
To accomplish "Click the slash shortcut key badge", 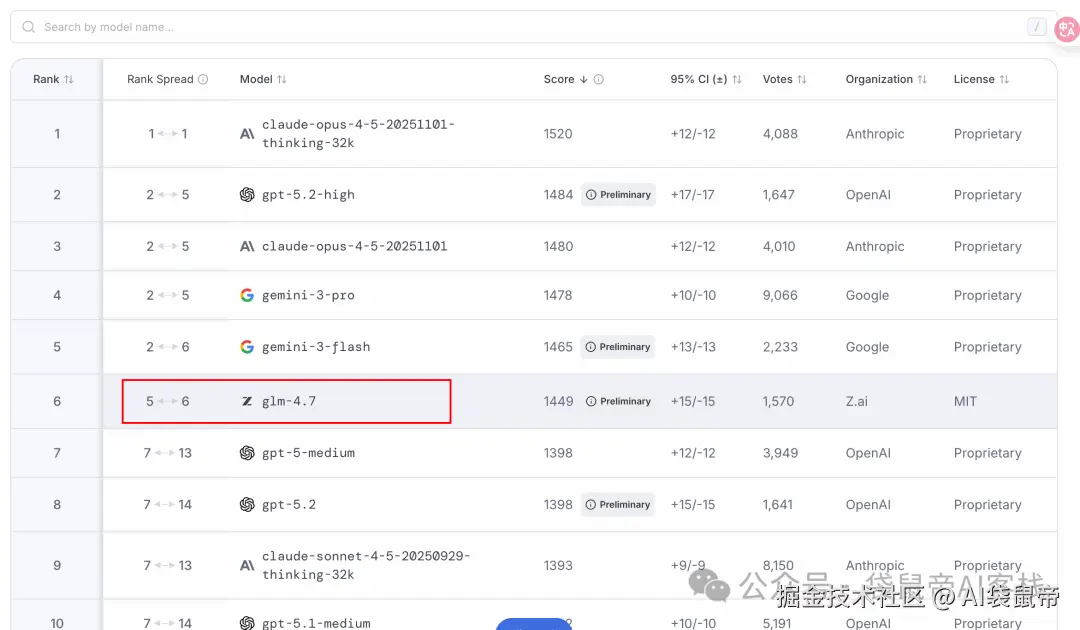I will point(1037,27).
